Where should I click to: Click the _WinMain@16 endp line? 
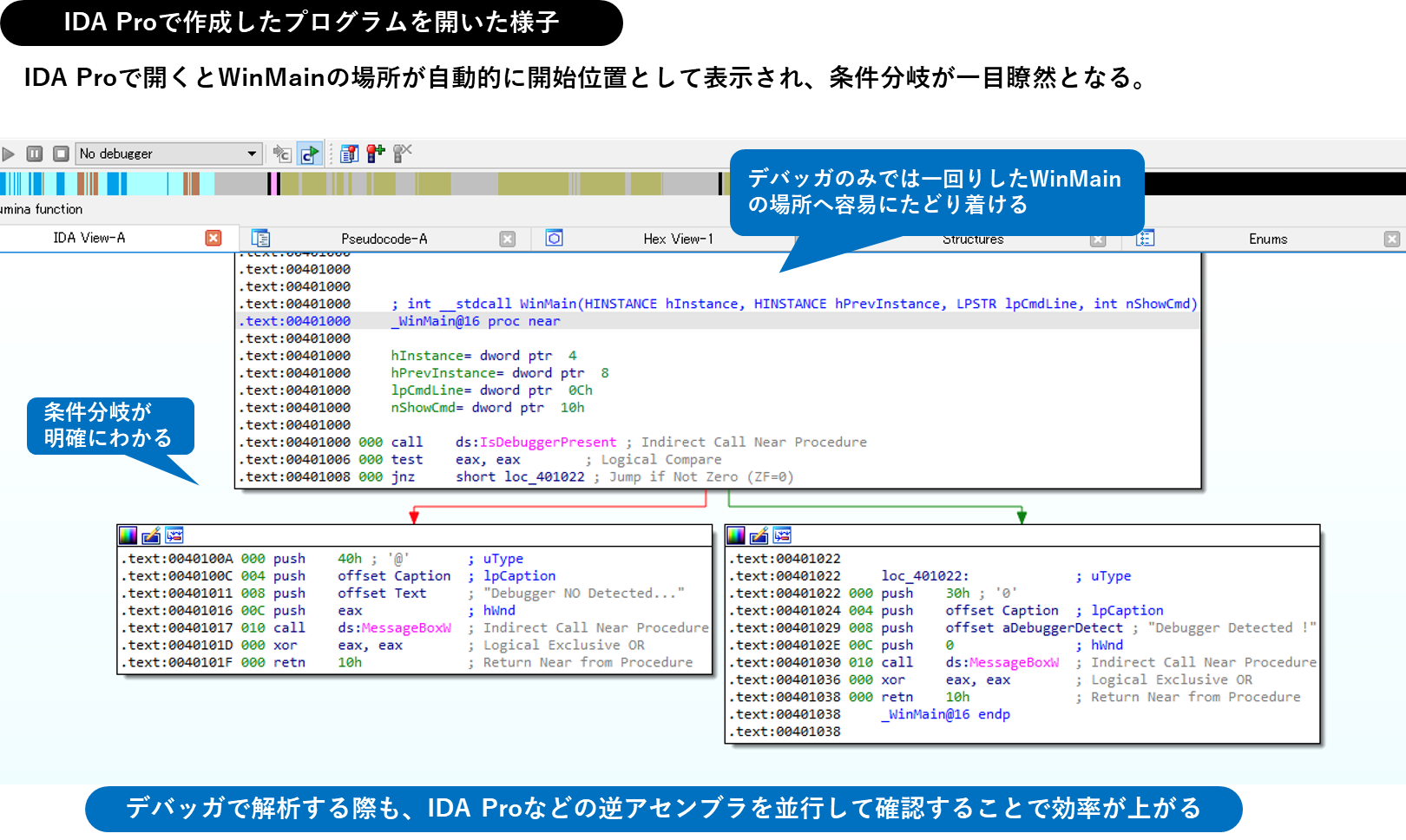(x=946, y=715)
